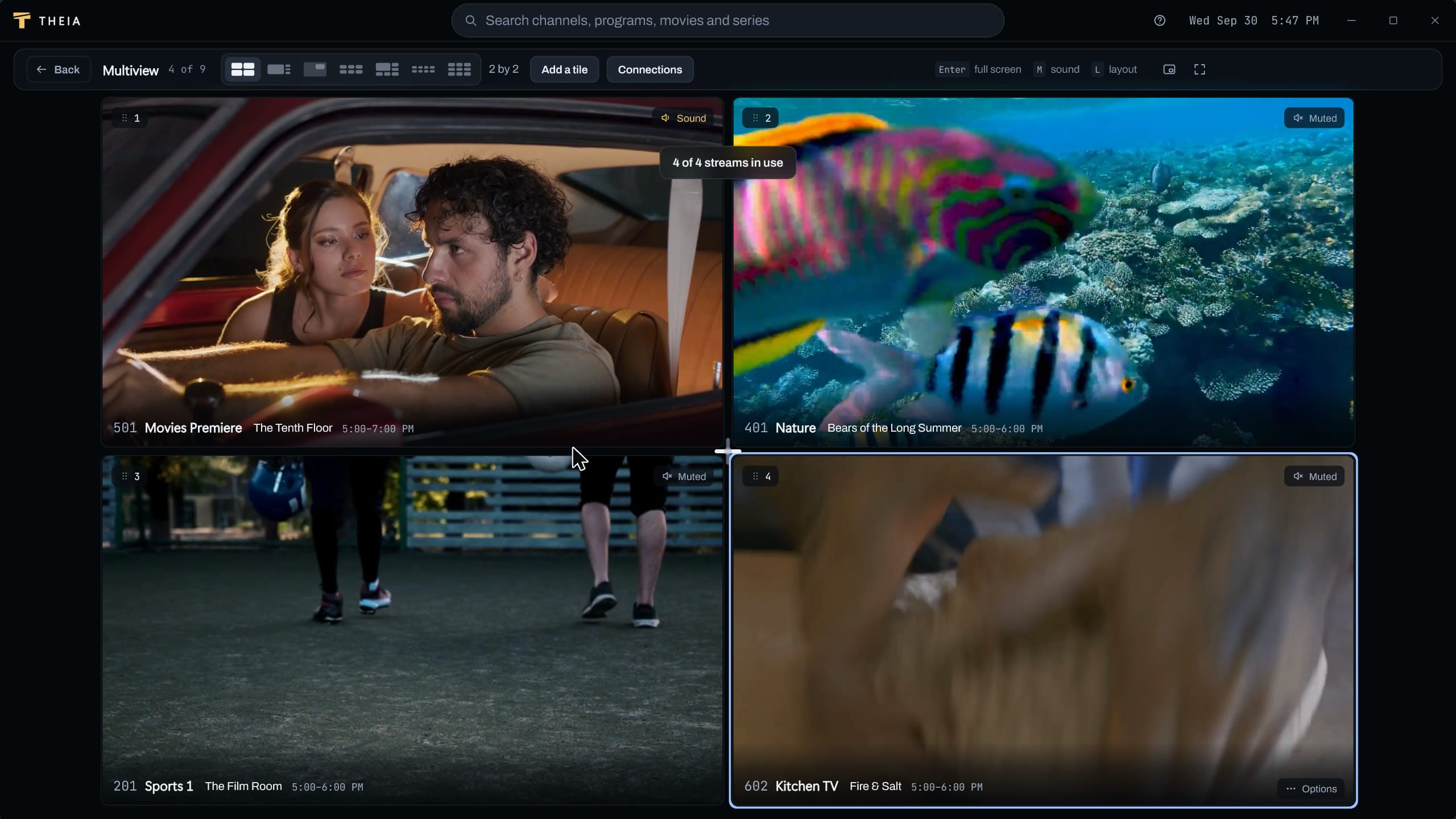Screen dimensions: 1456x819
Task: Click "The Tenth Floor" program title
Action: click(293, 428)
